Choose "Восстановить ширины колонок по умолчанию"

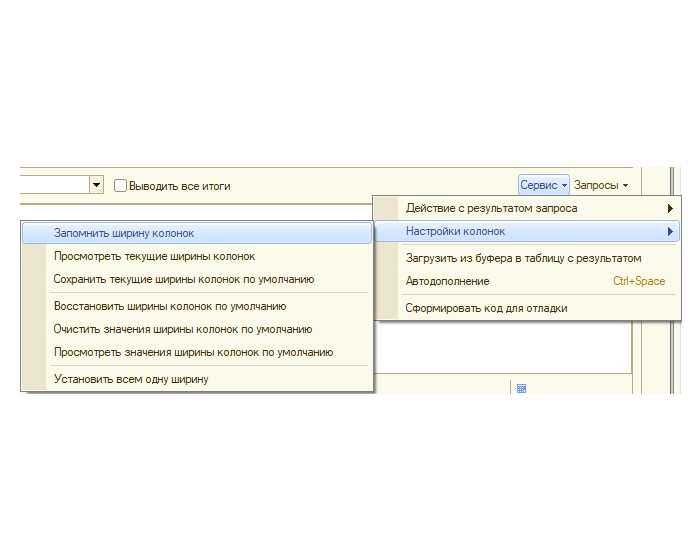pyautogui.click(x=170, y=306)
